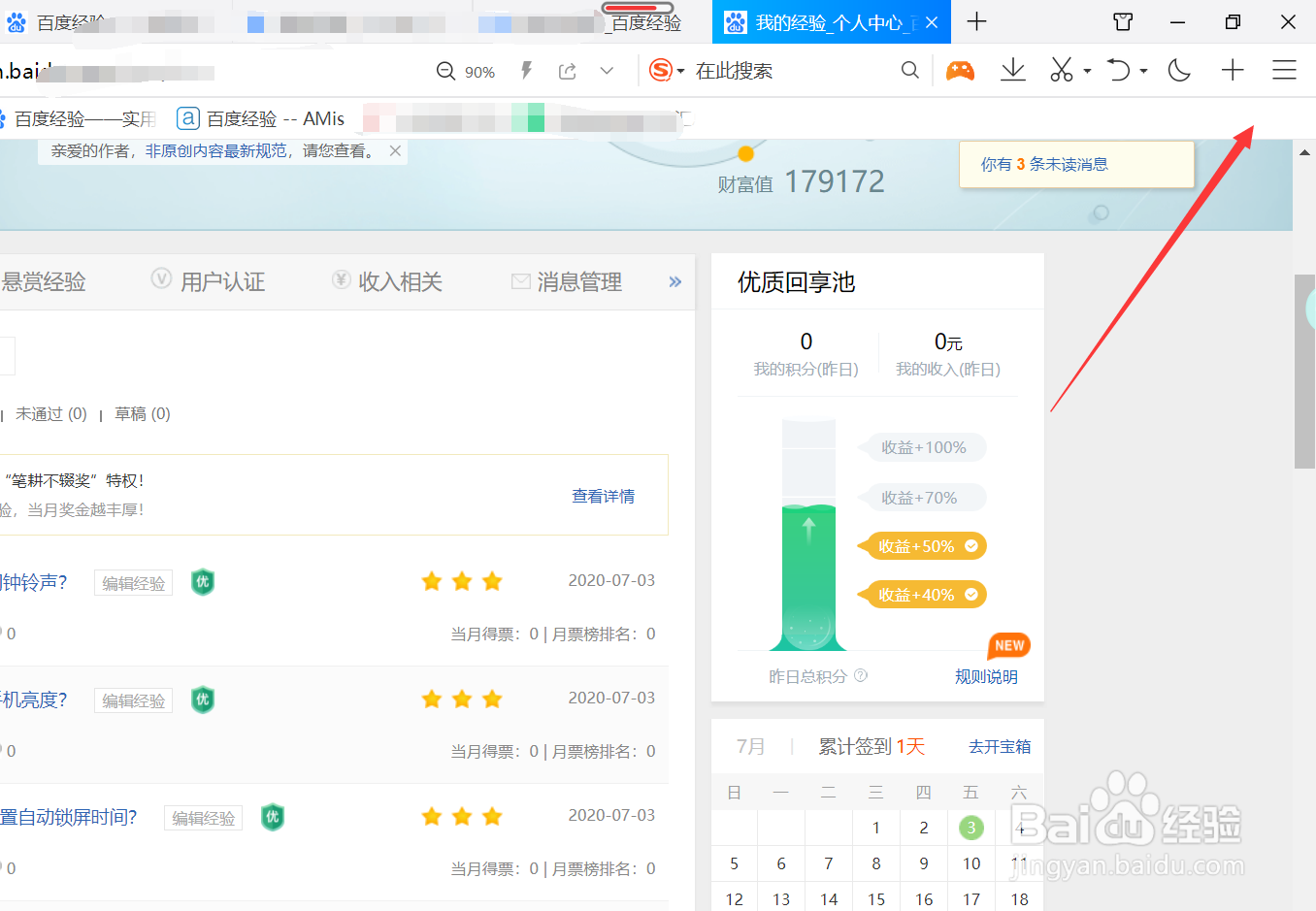The height and width of the screenshot is (911, 1316).
Task: Click the 去开宝箱 link
Action: (1000, 746)
